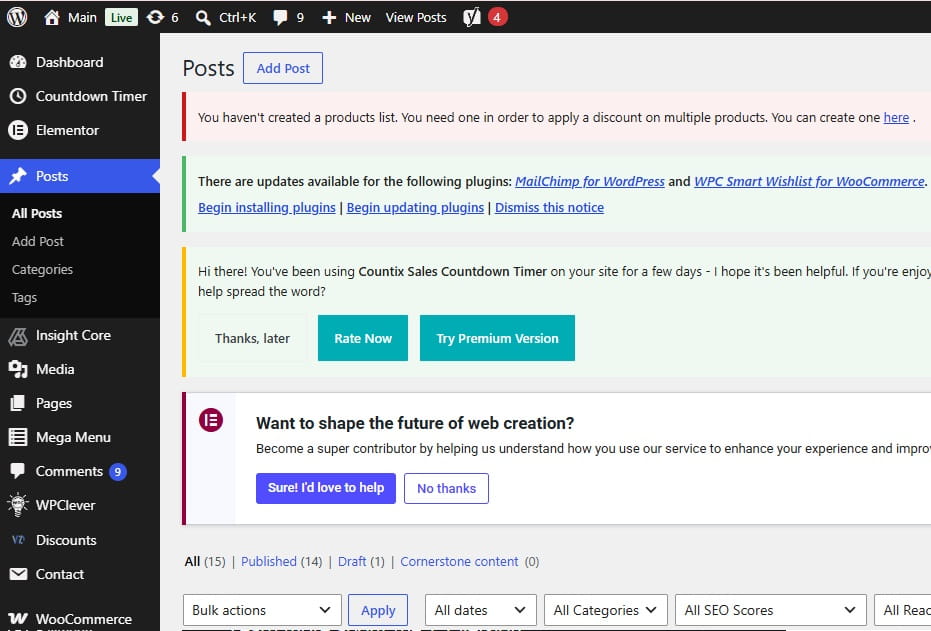Click the Countdown Timer clock icon
The image size is (931, 631).
pos(18,96)
